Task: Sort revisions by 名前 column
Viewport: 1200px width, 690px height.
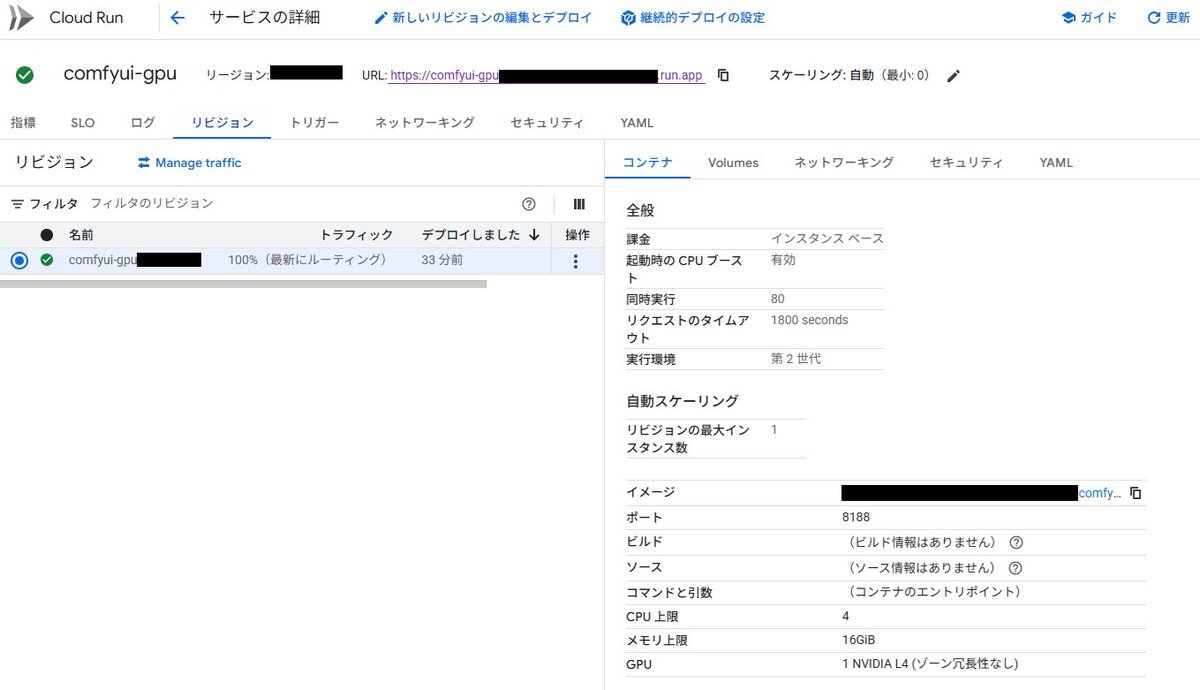Action: [81, 235]
